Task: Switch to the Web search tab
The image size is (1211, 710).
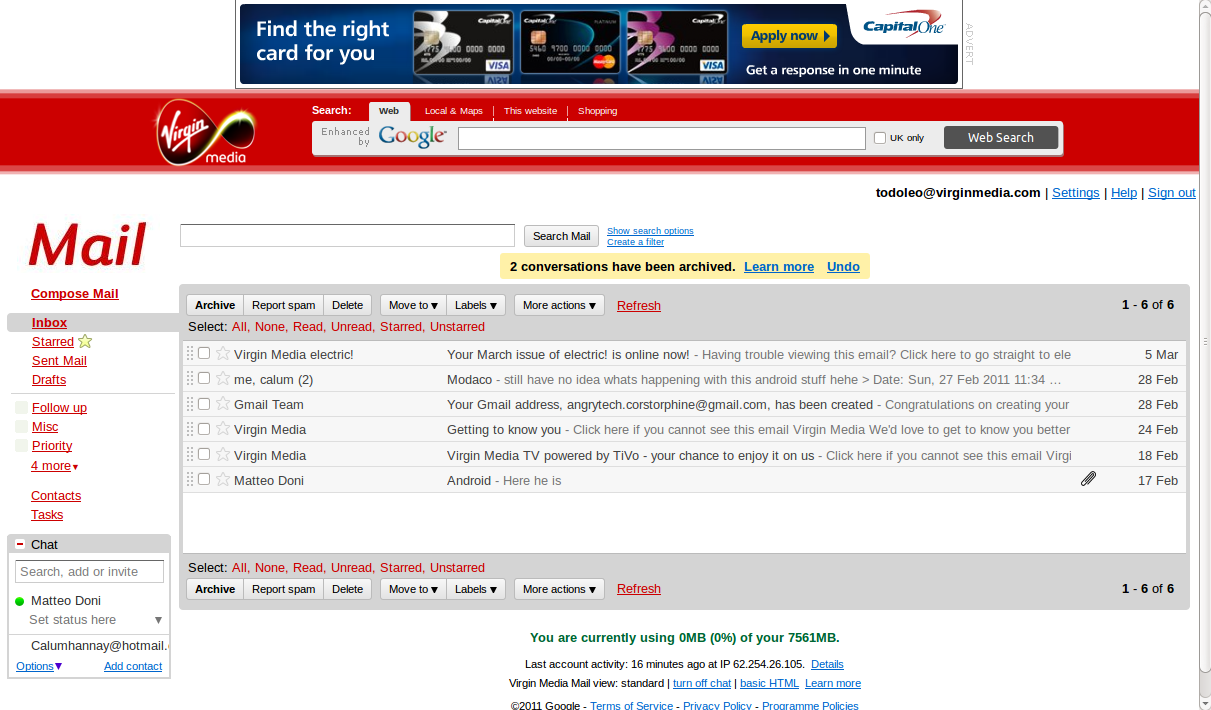Action: (x=389, y=111)
